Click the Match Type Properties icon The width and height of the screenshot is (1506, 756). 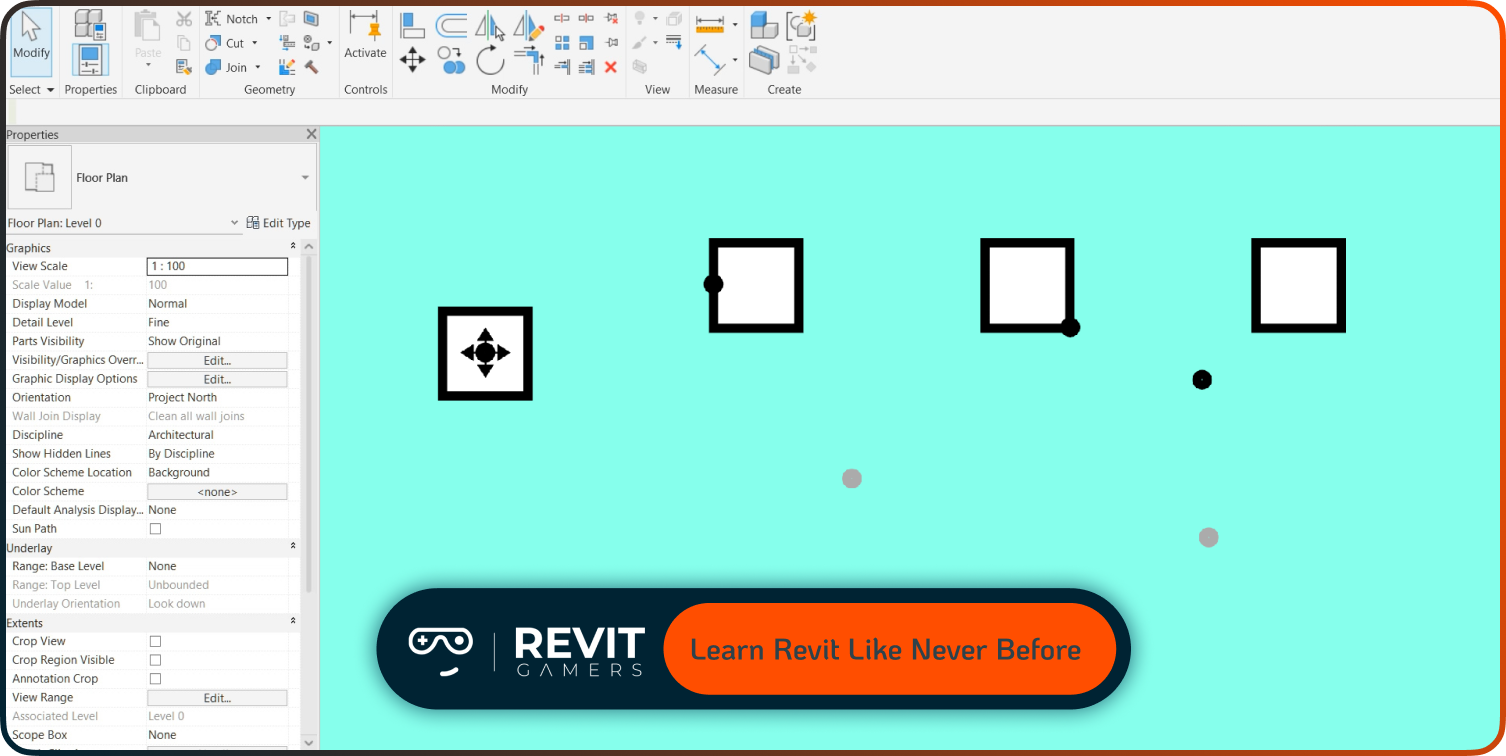point(184,67)
